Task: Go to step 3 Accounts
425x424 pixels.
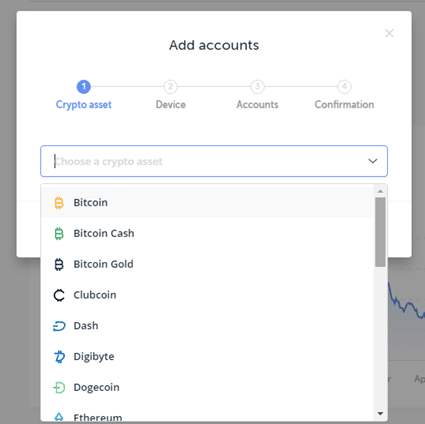Action: point(257,95)
